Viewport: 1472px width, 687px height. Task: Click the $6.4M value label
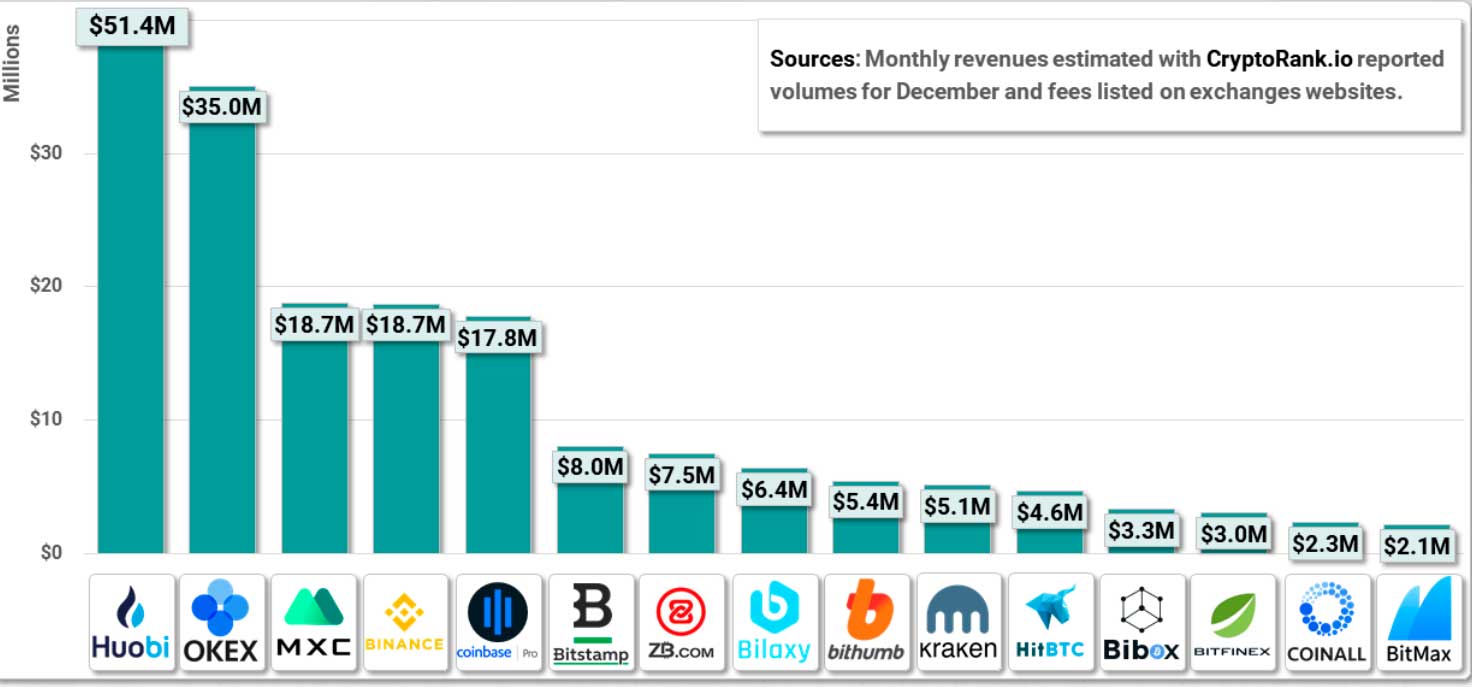(x=774, y=490)
